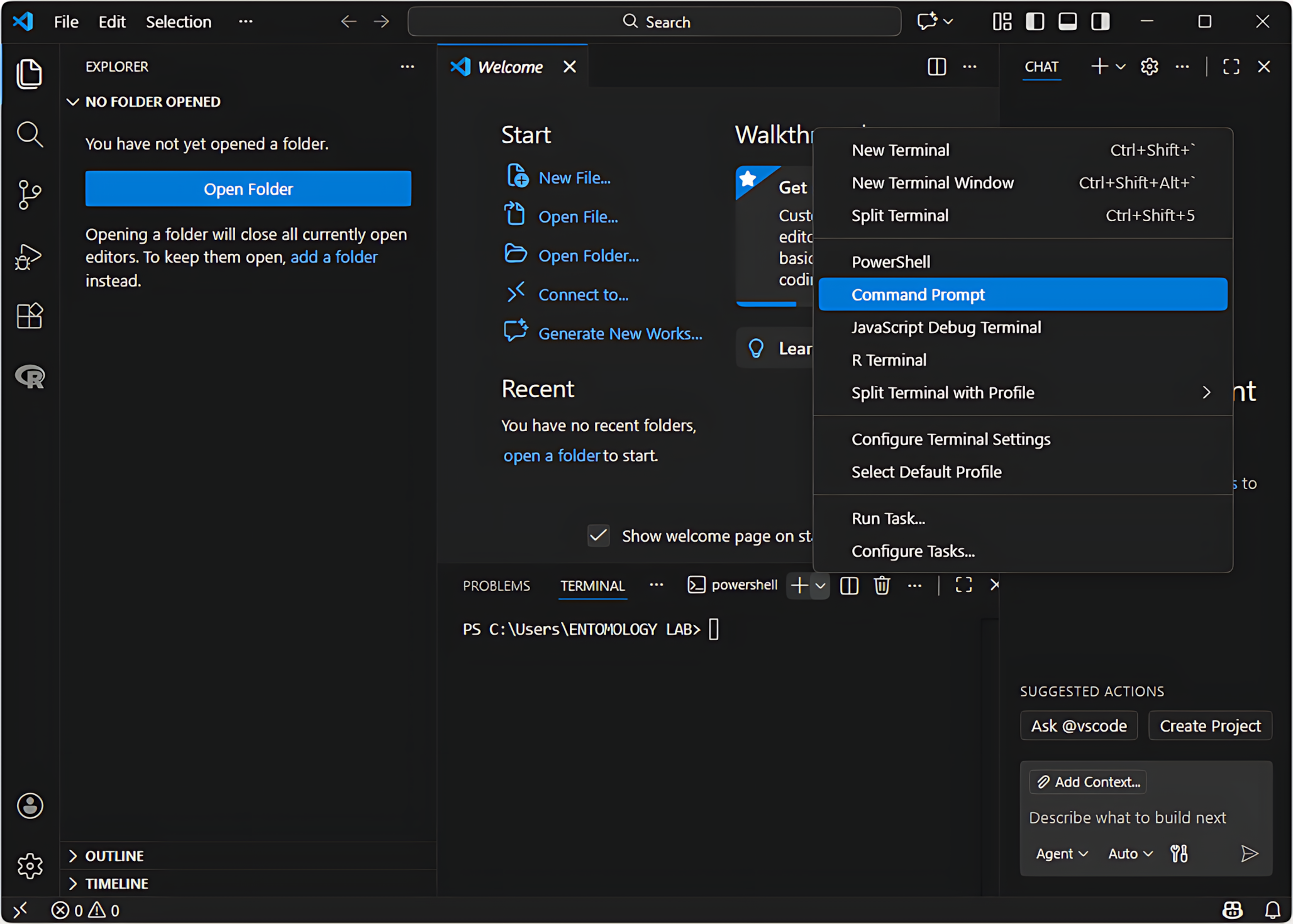Uncheck Show welcome page on startup
The width and height of the screenshot is (1293, 924).
[x=598, y=536]
